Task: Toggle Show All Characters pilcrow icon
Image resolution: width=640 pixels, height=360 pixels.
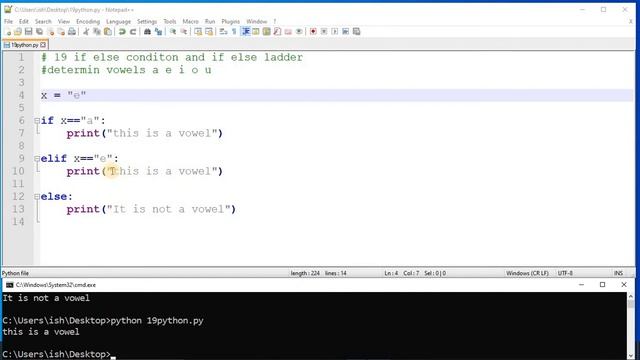Action: click(234, 32)
